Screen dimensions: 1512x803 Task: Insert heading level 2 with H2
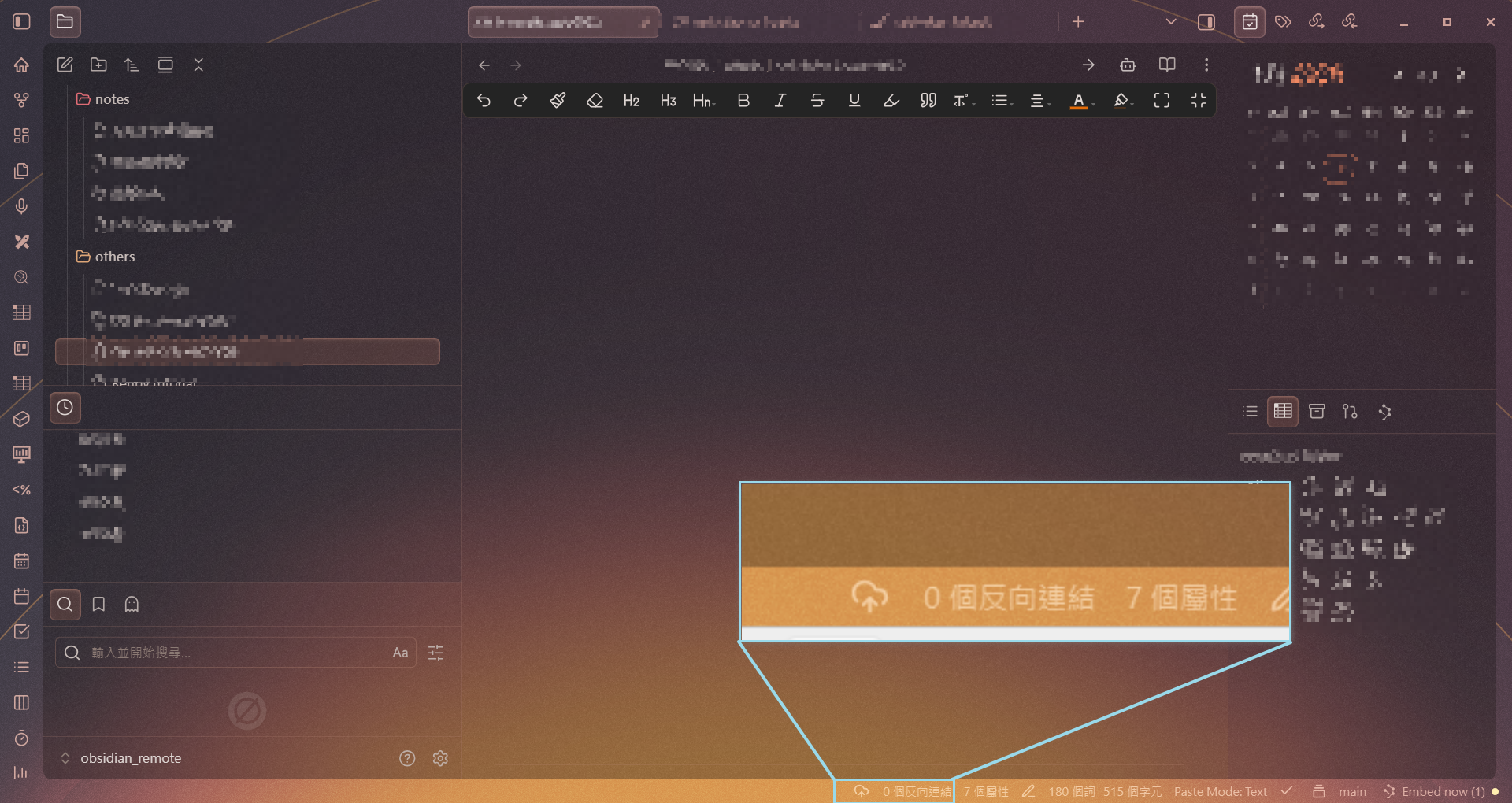632,100
